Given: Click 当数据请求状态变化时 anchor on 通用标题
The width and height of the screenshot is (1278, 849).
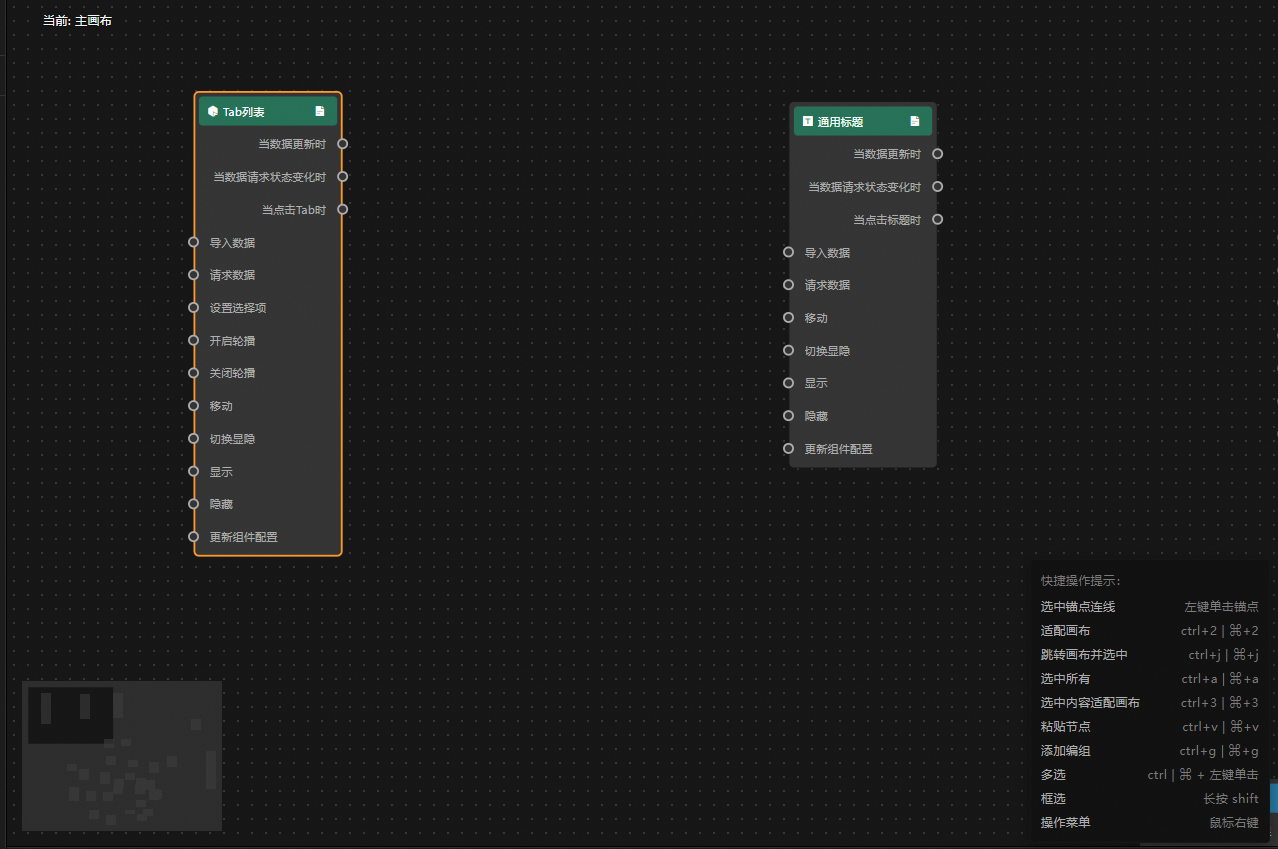Looking at the screenshot, I should [x=937, y=186].
